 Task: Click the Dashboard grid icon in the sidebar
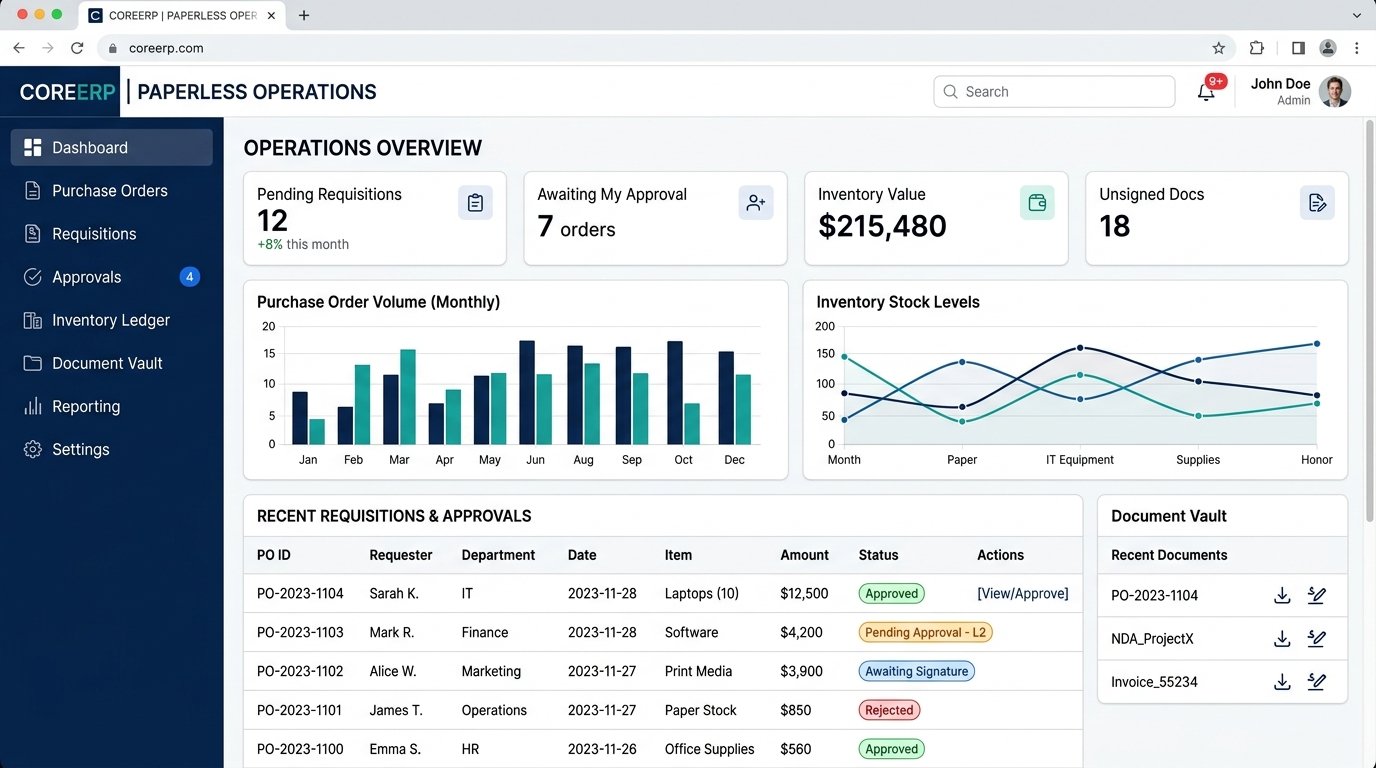(x=33, y=148)
